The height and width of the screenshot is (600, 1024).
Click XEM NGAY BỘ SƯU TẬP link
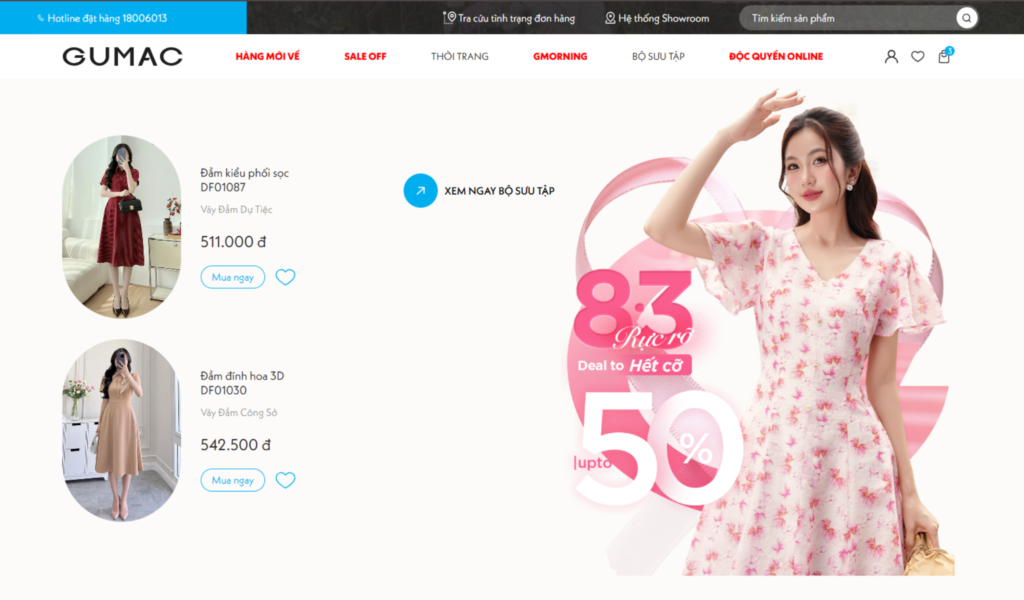(x=500, y=191)
